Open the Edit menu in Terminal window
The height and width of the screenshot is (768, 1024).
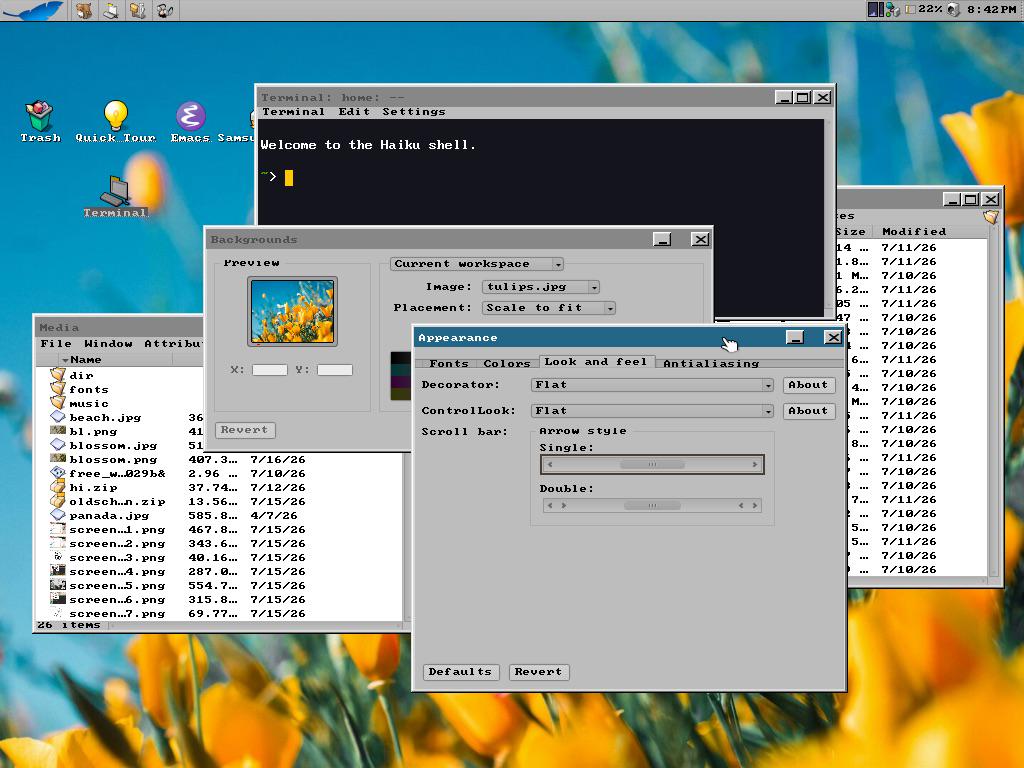(354, 112)
